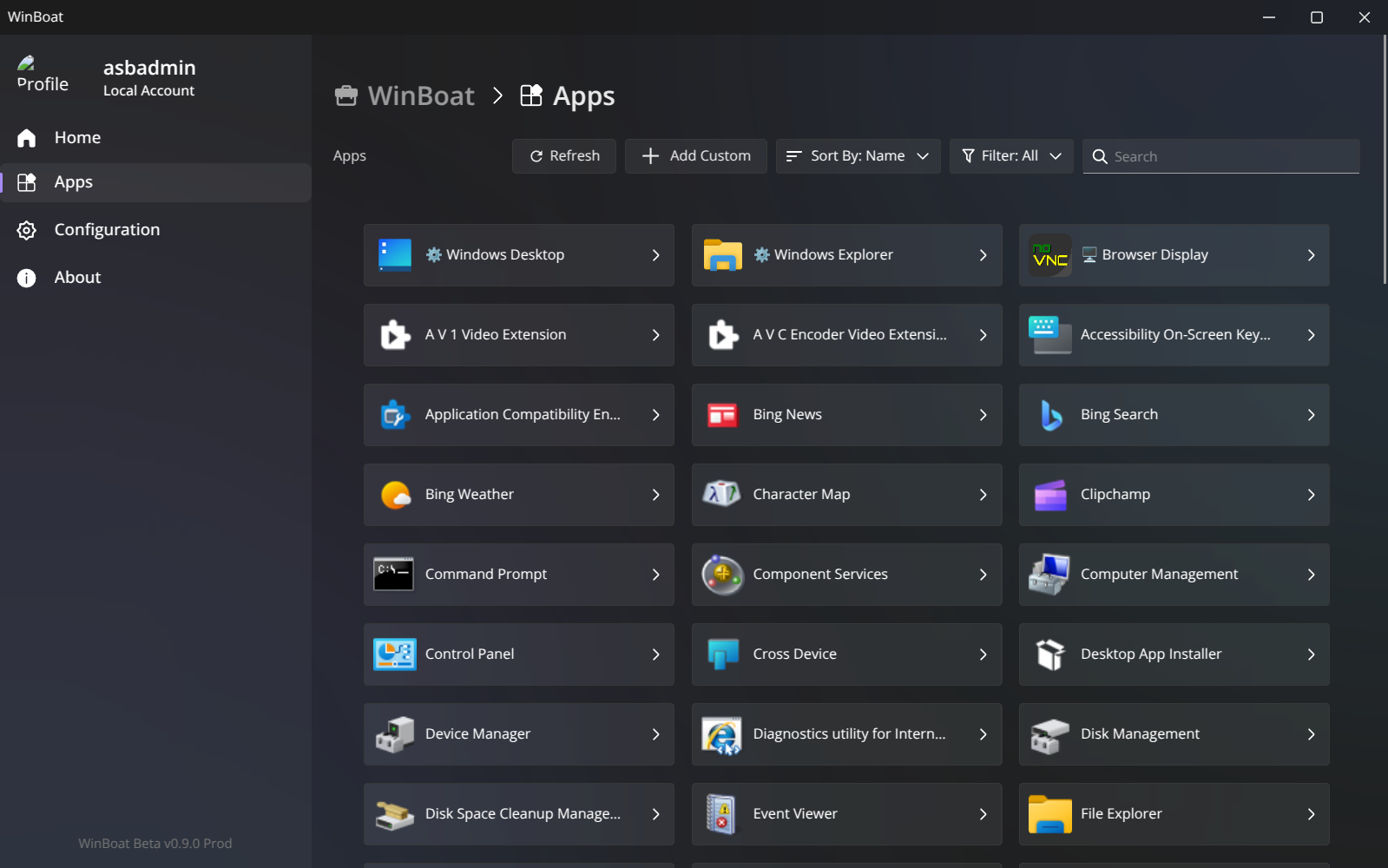Open the Filter: All dropdown
The image size is (1388, 868).
[x=1011, y=156]
